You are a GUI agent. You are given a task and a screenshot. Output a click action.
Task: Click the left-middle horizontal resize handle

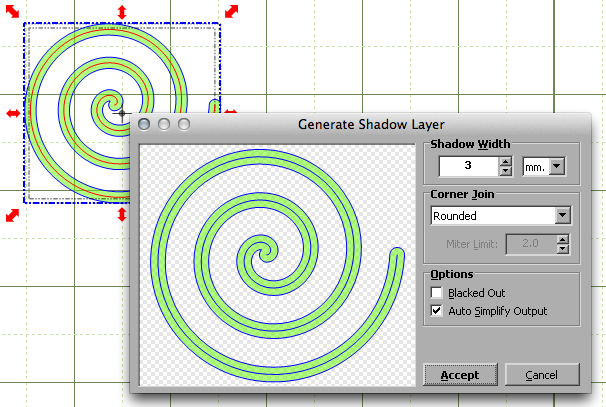14,113
